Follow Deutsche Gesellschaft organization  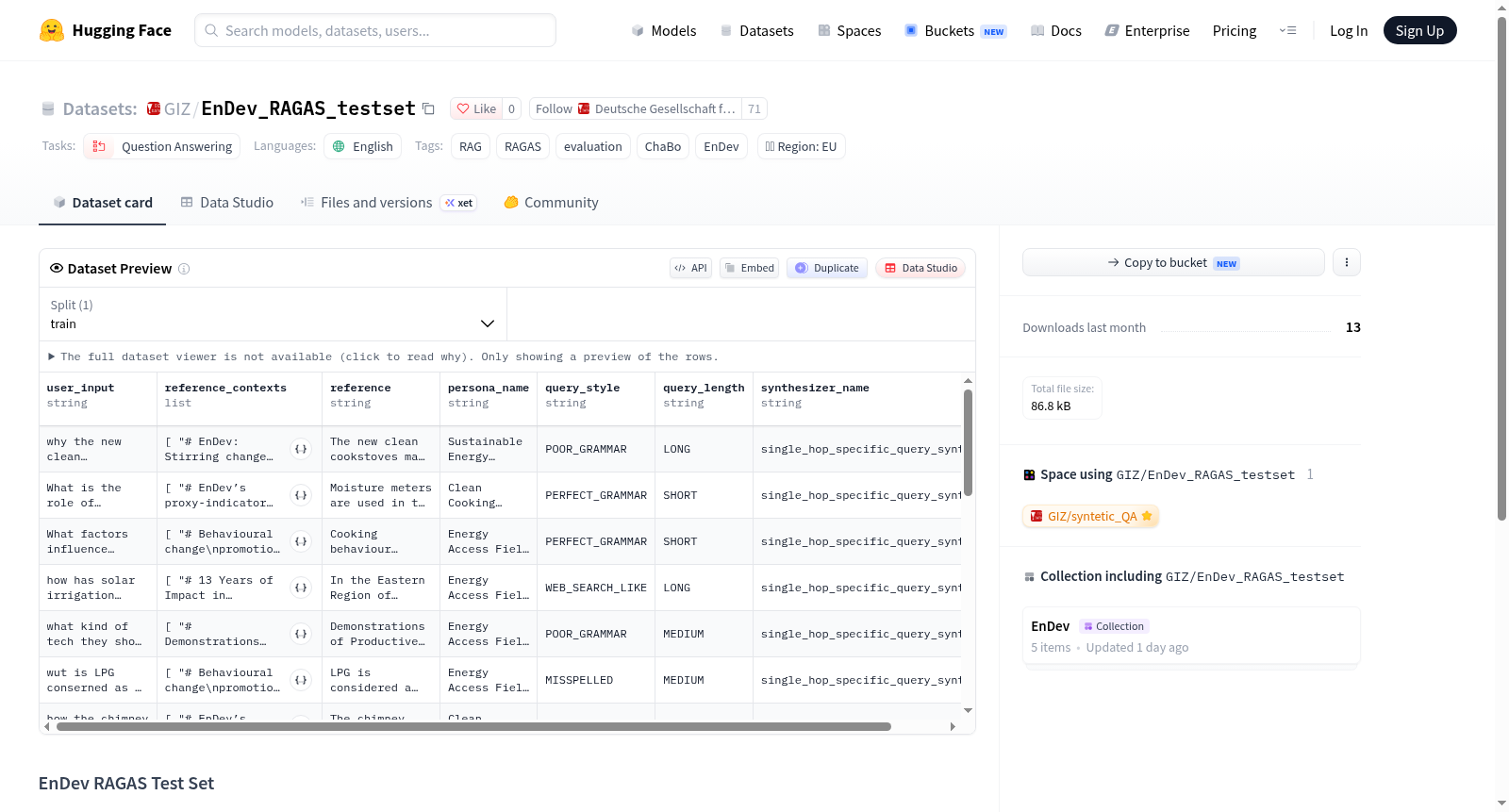(636, 108)
